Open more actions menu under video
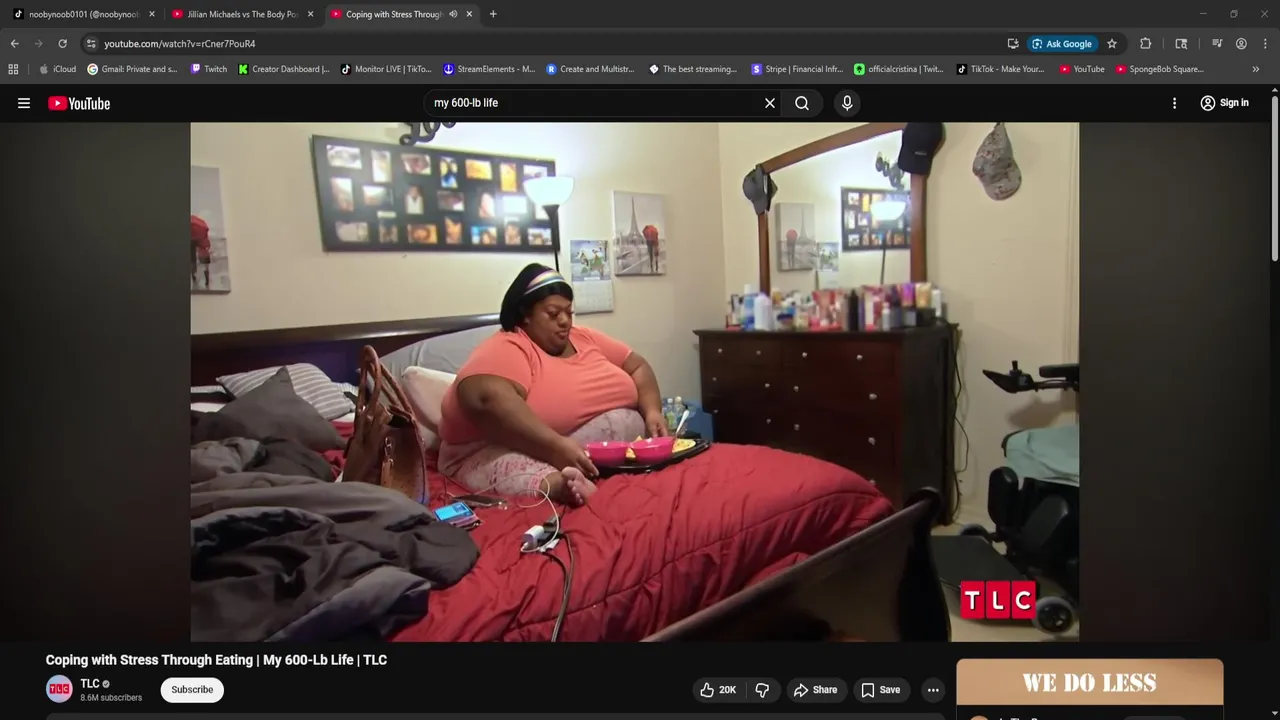 [x=933, y=690]
